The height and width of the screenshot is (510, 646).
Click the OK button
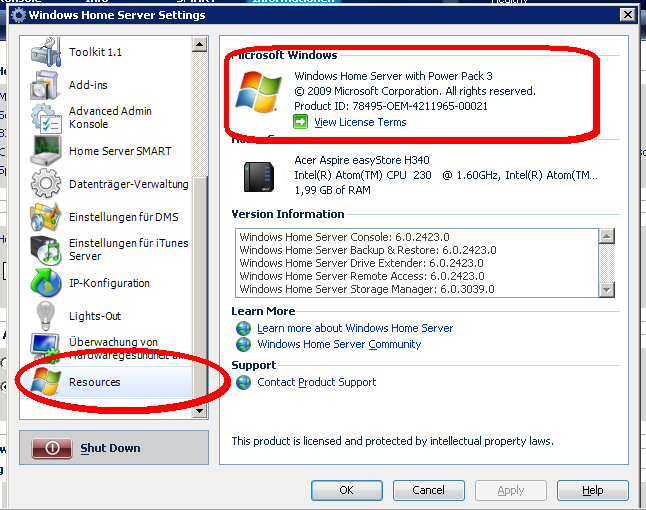(346, 490)
